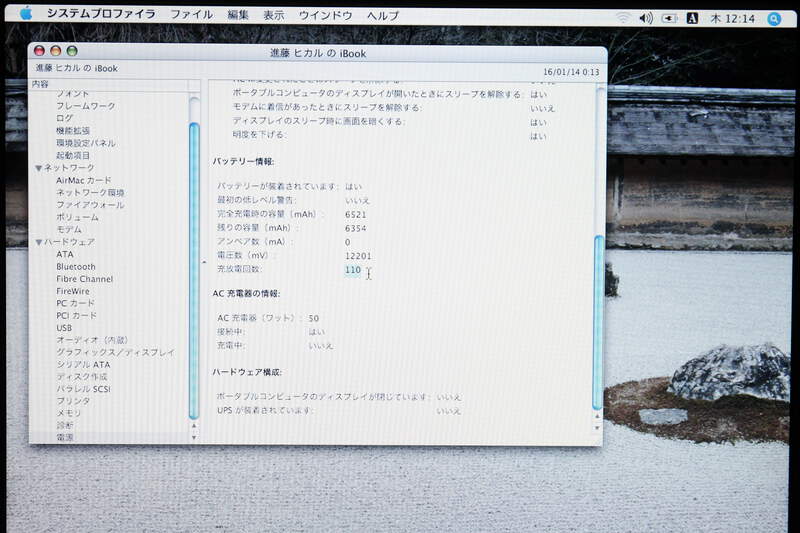Select USB in the hardware list

pos(64,327)
